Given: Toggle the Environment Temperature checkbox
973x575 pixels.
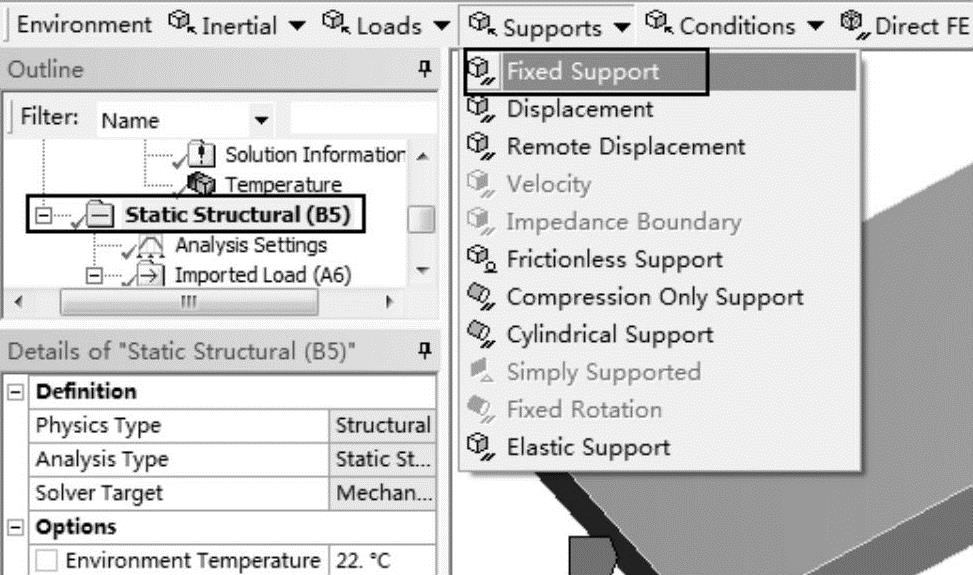Looking at the screenshot, I should [46, 560].
